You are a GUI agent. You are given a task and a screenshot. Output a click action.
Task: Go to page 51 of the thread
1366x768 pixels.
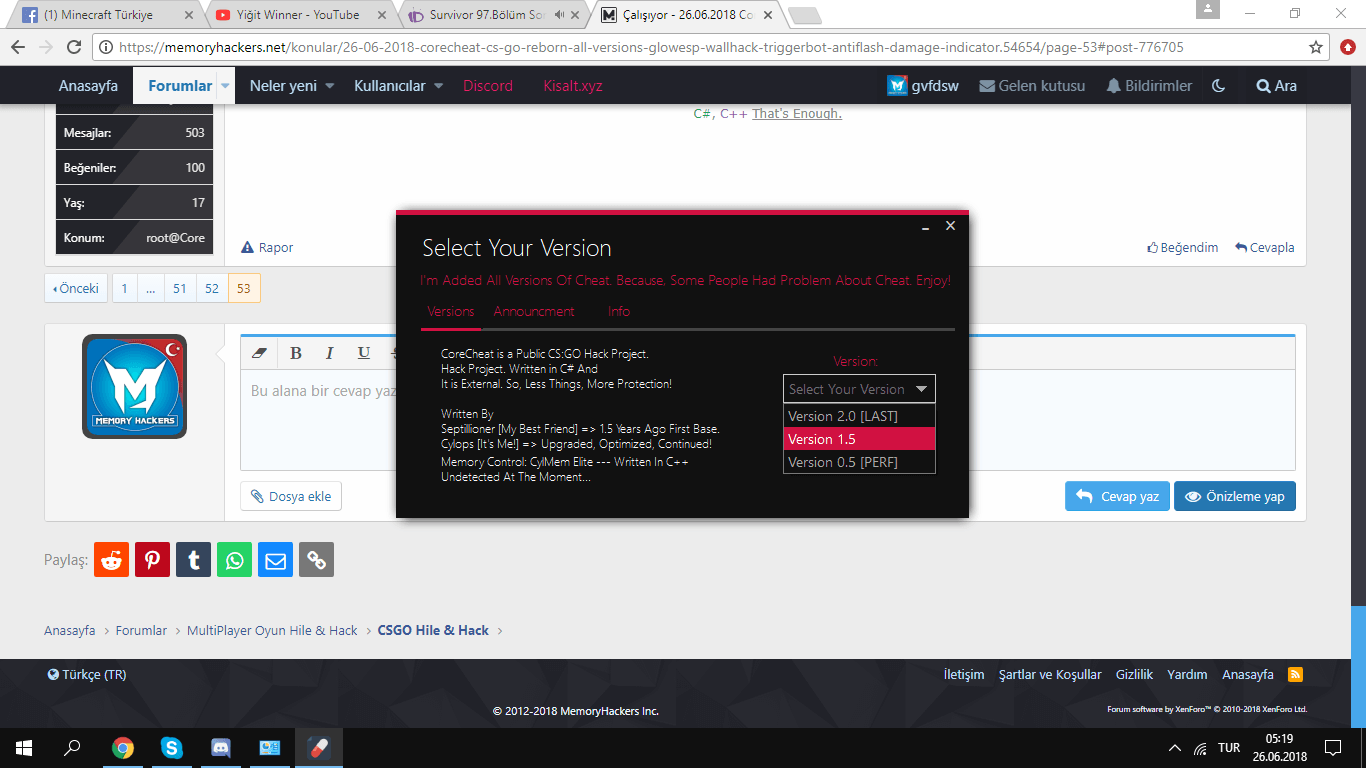(x=180, y=288)
